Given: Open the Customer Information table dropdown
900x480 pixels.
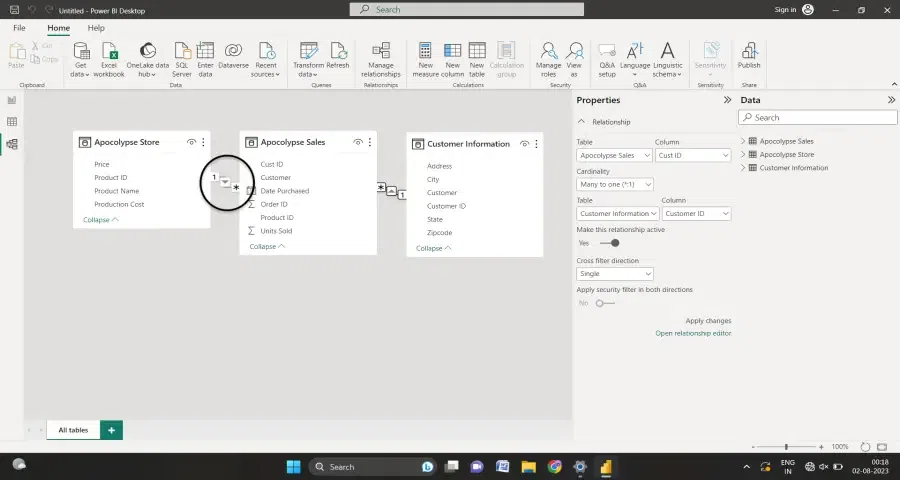Looking at the screenshot, I should click(x=618, y=214).
